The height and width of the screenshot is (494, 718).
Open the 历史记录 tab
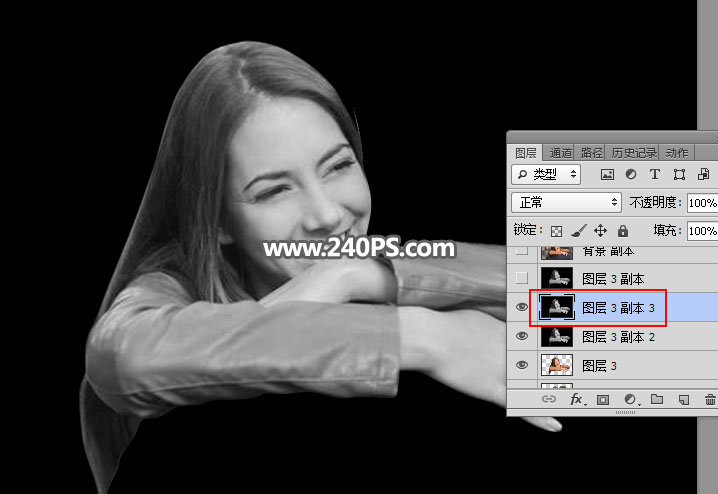634,152
